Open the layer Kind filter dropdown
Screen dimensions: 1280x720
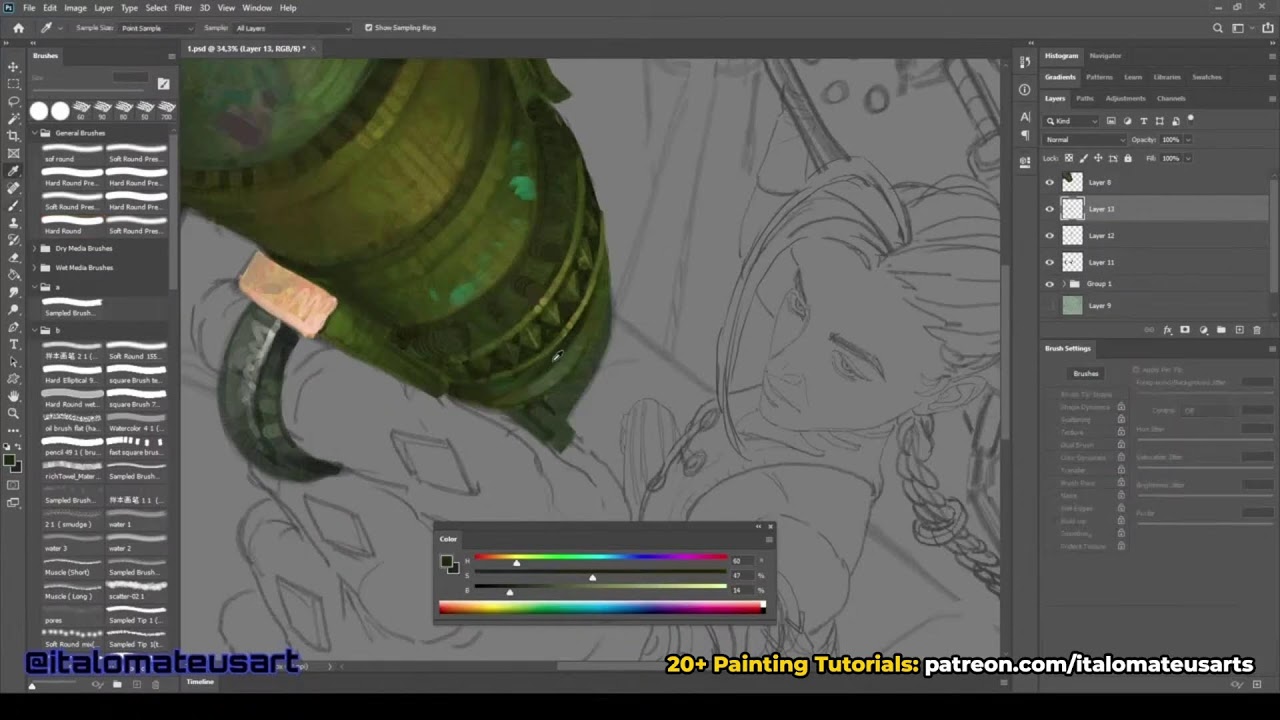click(x=1072, y=121)
